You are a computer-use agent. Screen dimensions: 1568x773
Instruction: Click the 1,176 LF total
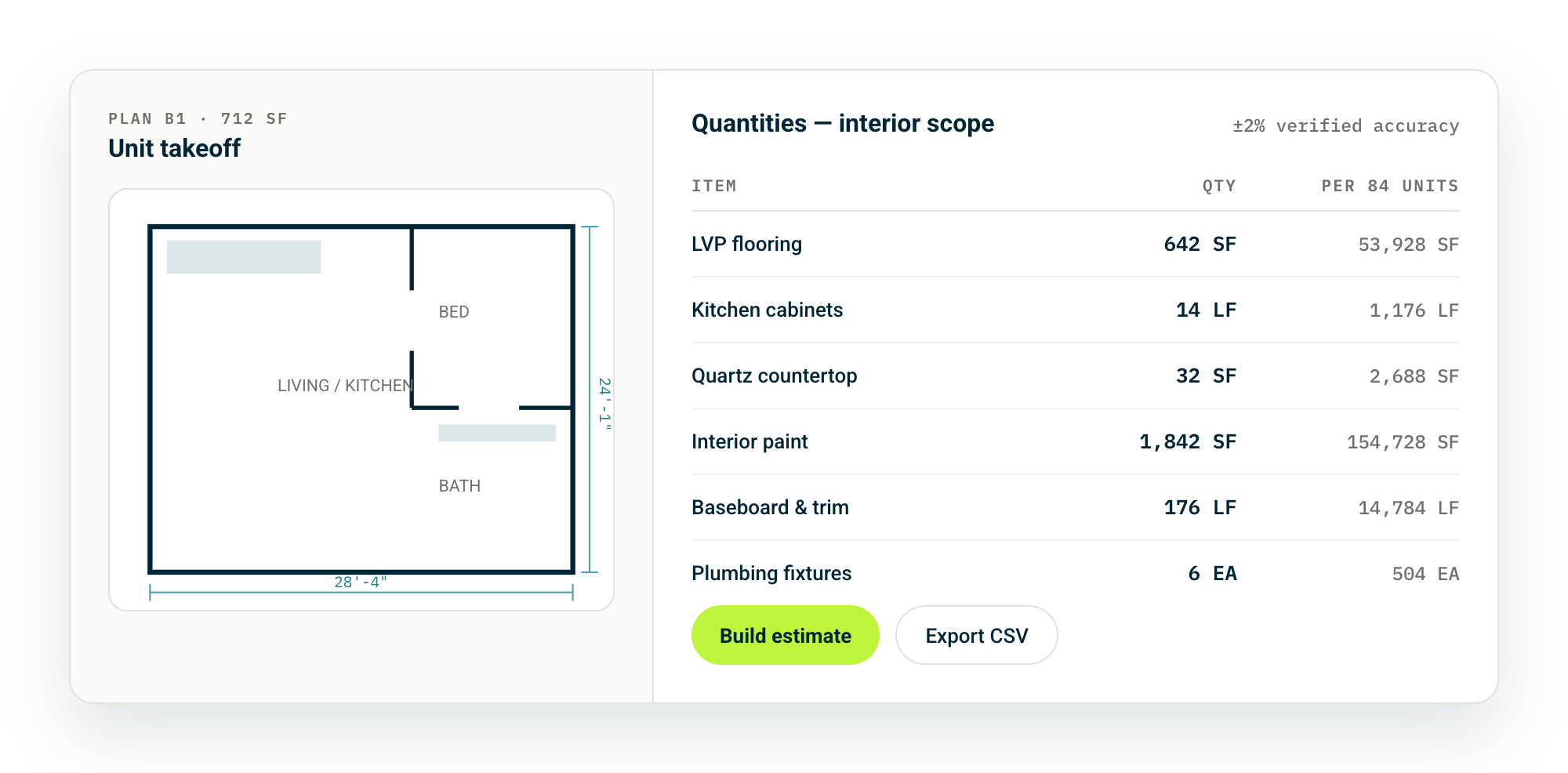(x=1414, y=310)
